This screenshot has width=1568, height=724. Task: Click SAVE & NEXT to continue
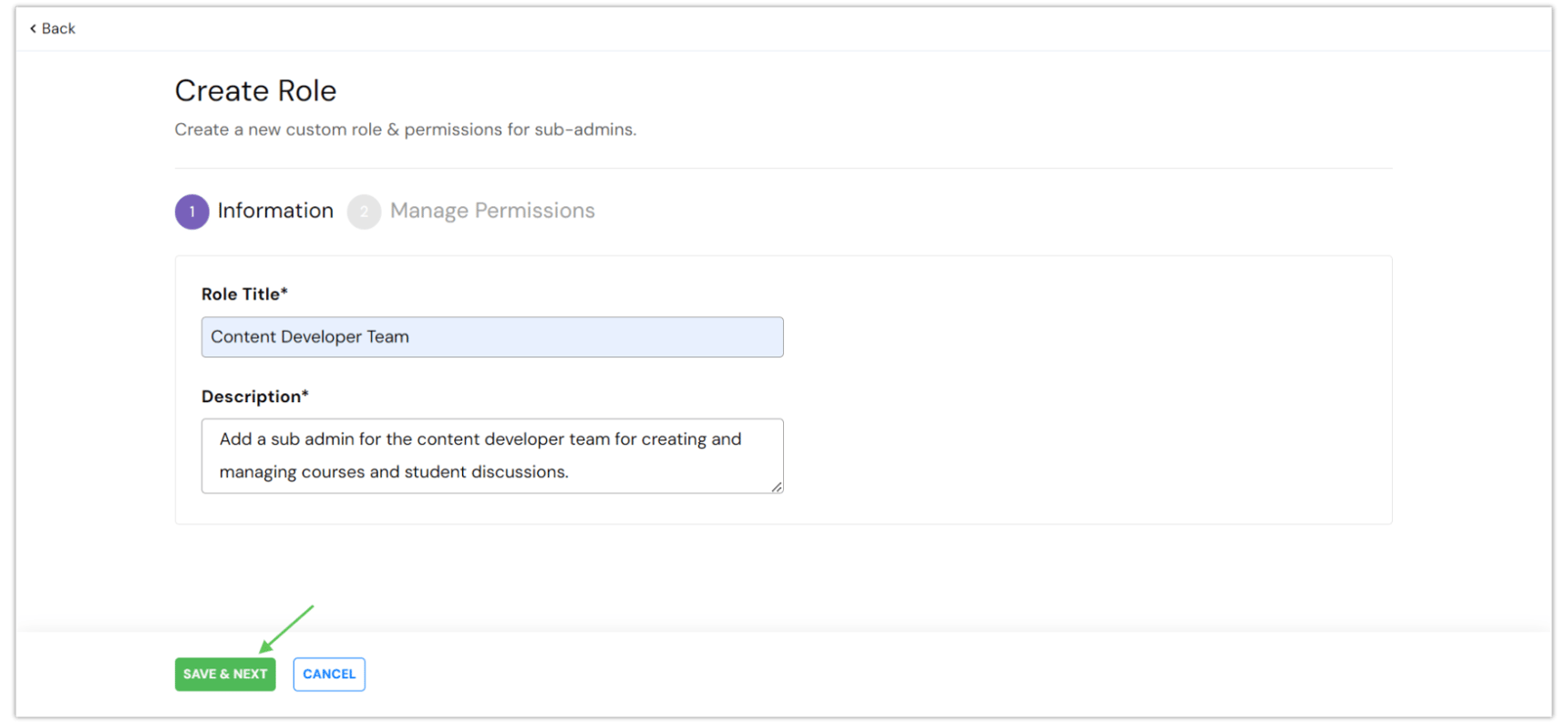click(224, 674)
